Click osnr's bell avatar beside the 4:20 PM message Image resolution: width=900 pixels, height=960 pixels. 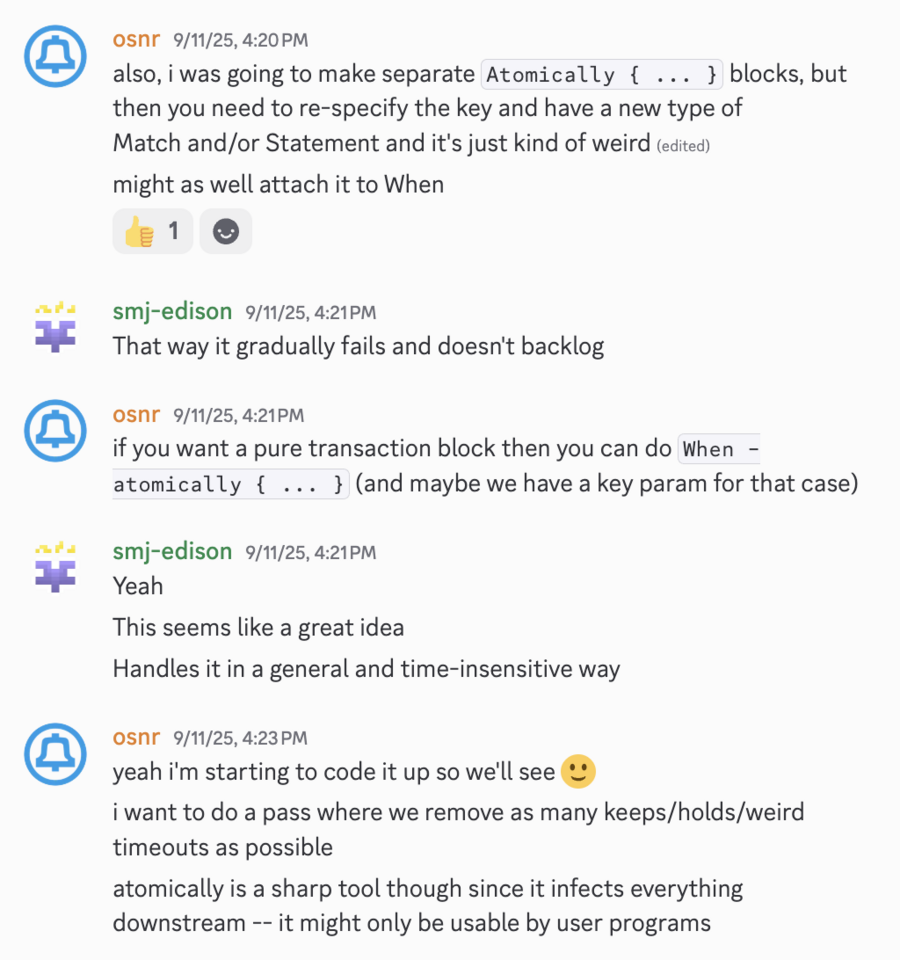(56, 55)
